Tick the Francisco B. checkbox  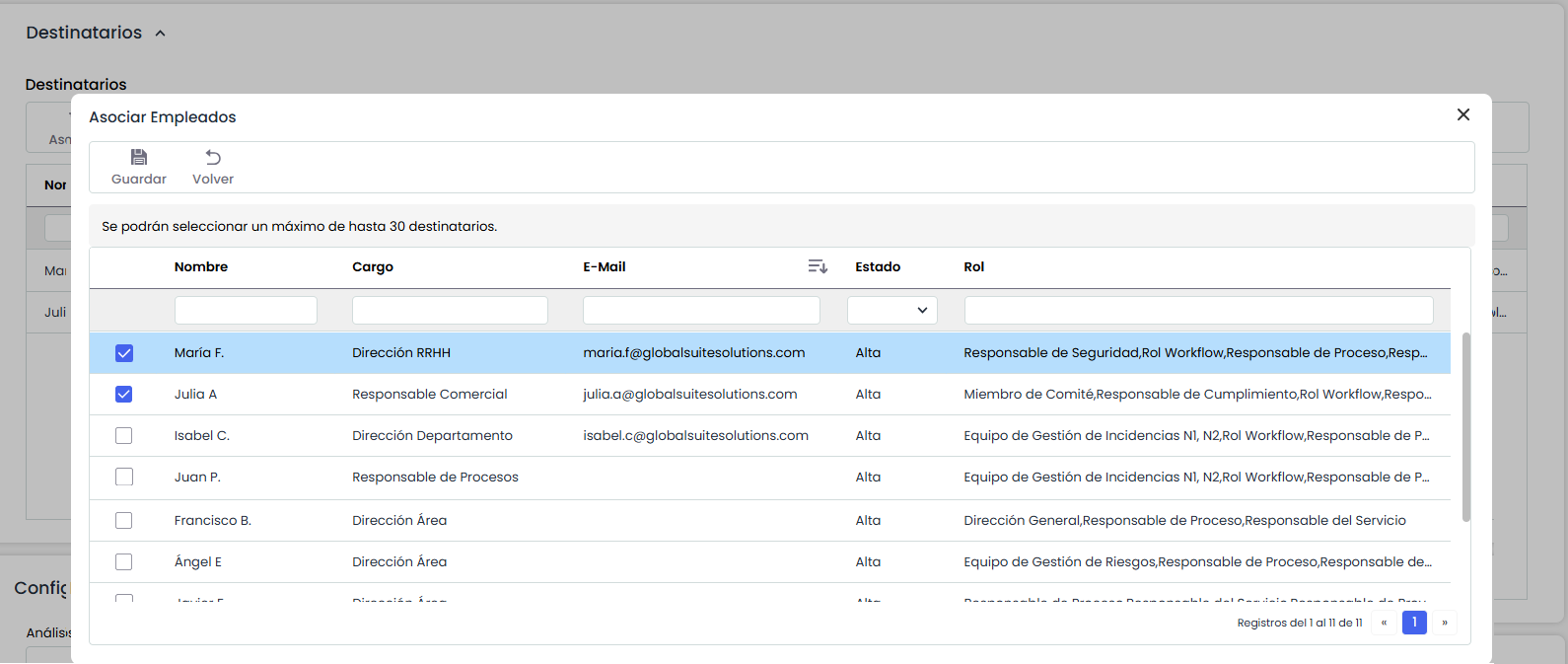click(x=124, y=521)
